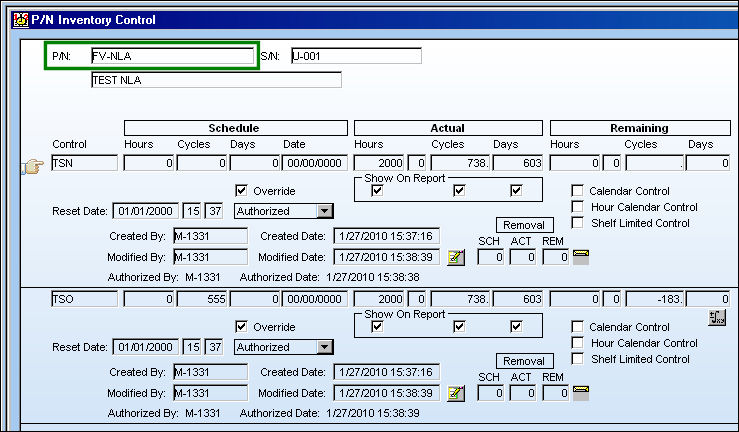Toggle the Override checkbox in TSN section
Image resolution: width=739 pixels, height=432 pixels.
click(241, 190)
